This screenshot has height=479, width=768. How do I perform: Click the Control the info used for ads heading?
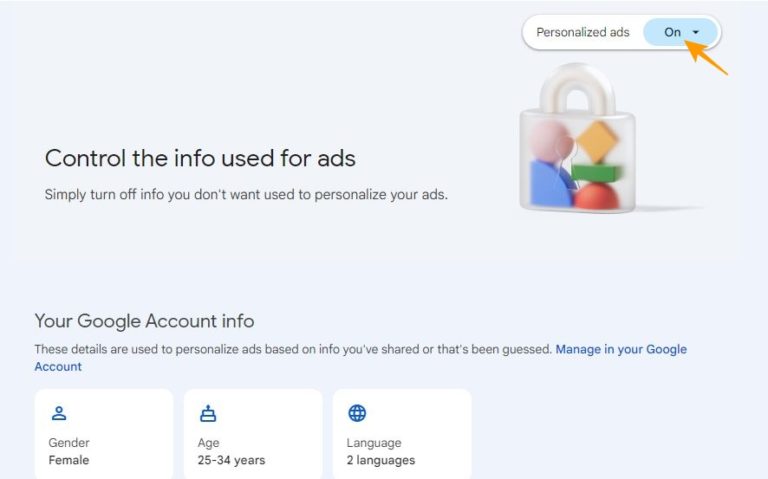point(200,158)
